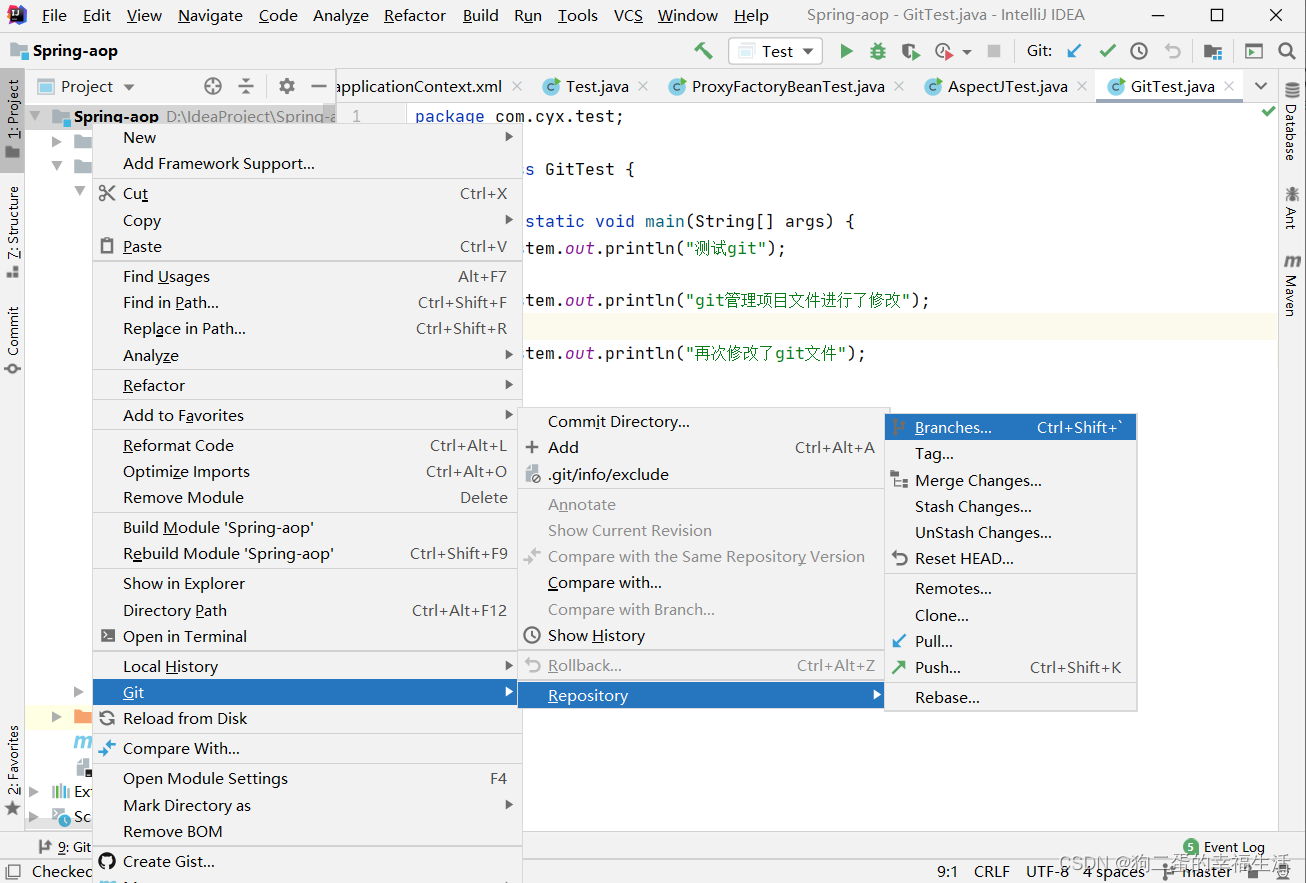Open Project Structure folder icon
Screen dimensions: 1306x883
click(x=1212, y=51)
